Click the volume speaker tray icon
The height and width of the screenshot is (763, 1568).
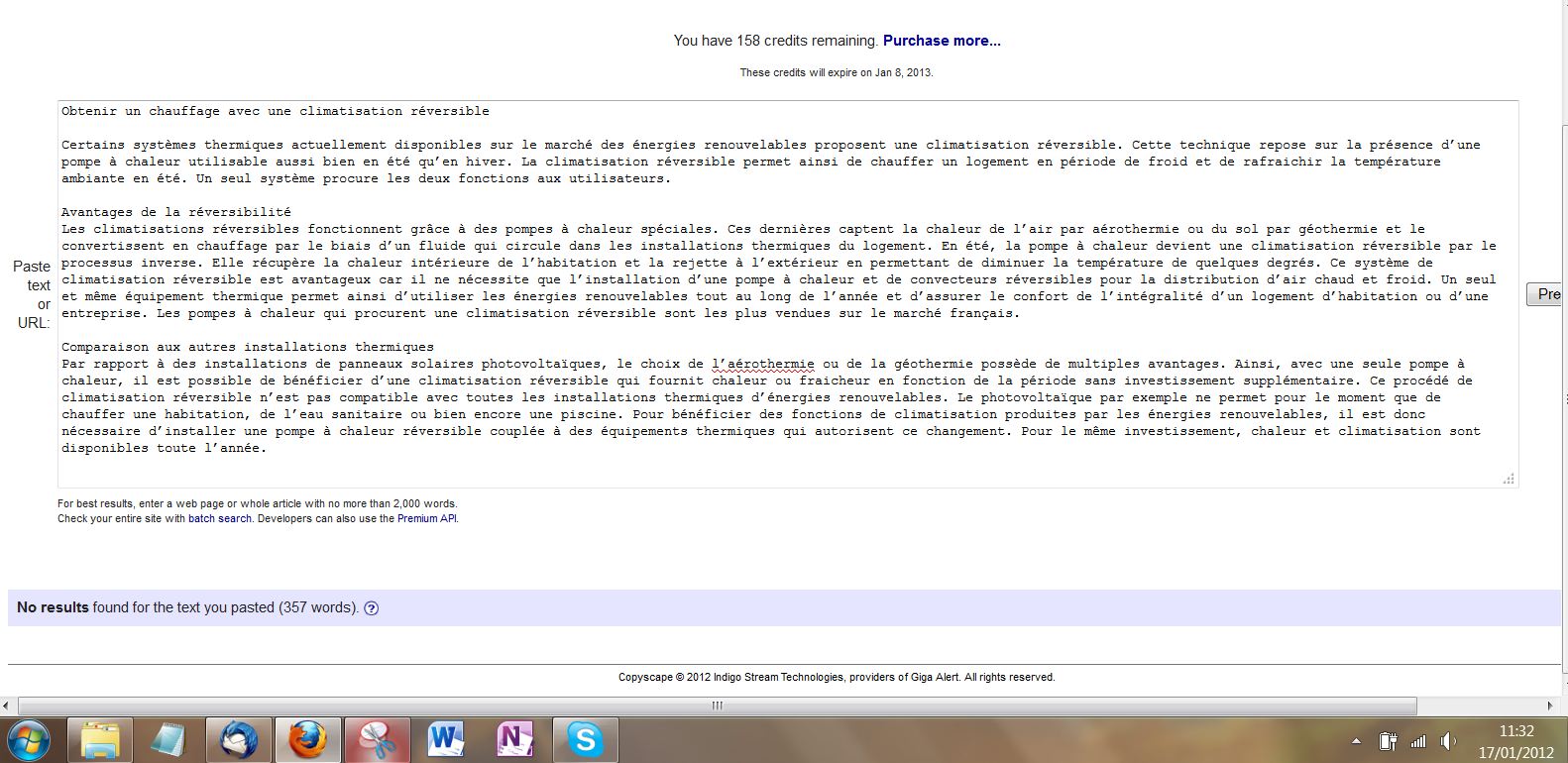pos(1448,741)
